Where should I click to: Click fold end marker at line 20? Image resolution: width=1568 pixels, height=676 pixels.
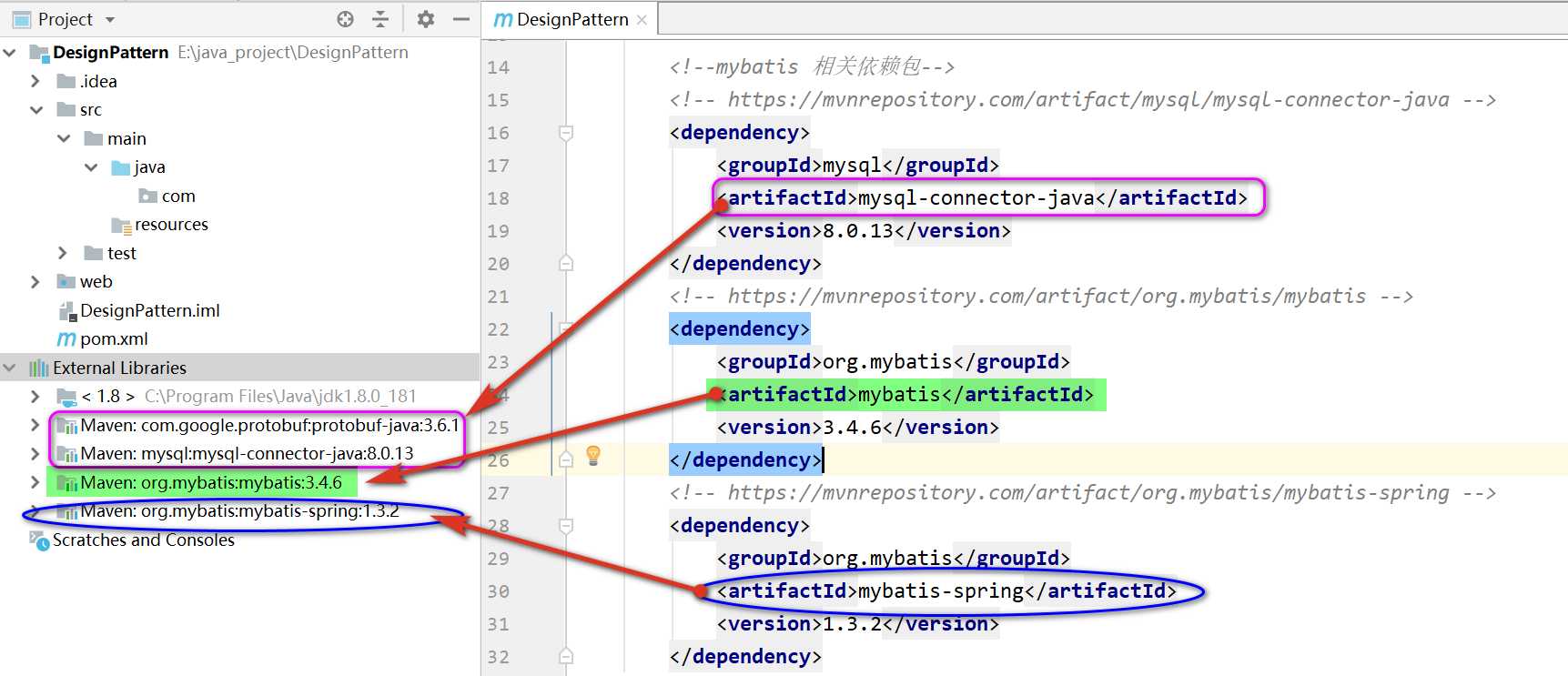[x=566, y=264]
